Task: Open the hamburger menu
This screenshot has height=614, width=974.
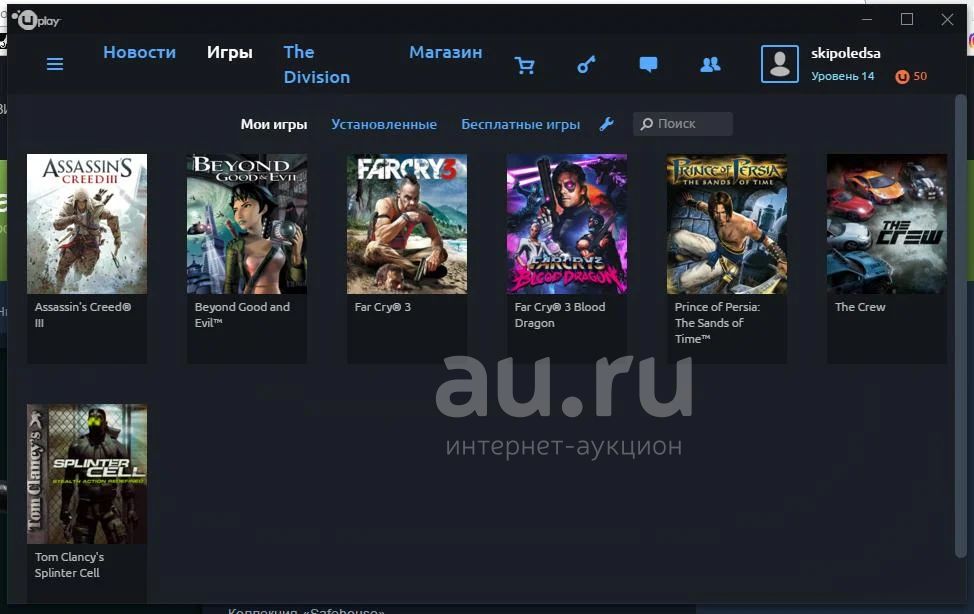Action: click(55, 64)
